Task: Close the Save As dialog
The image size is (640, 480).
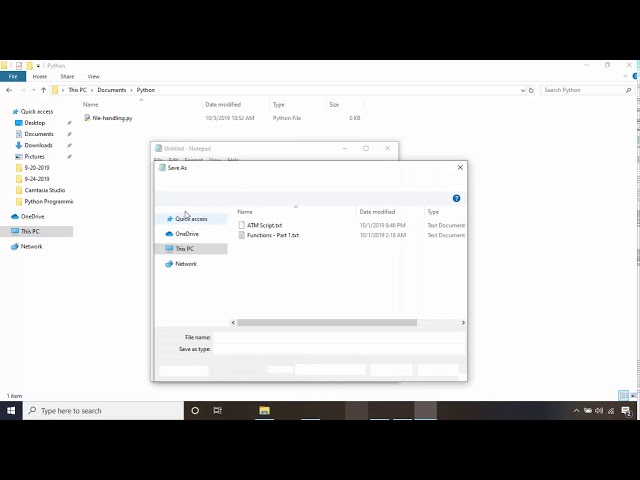Action: tap(460, 168)
